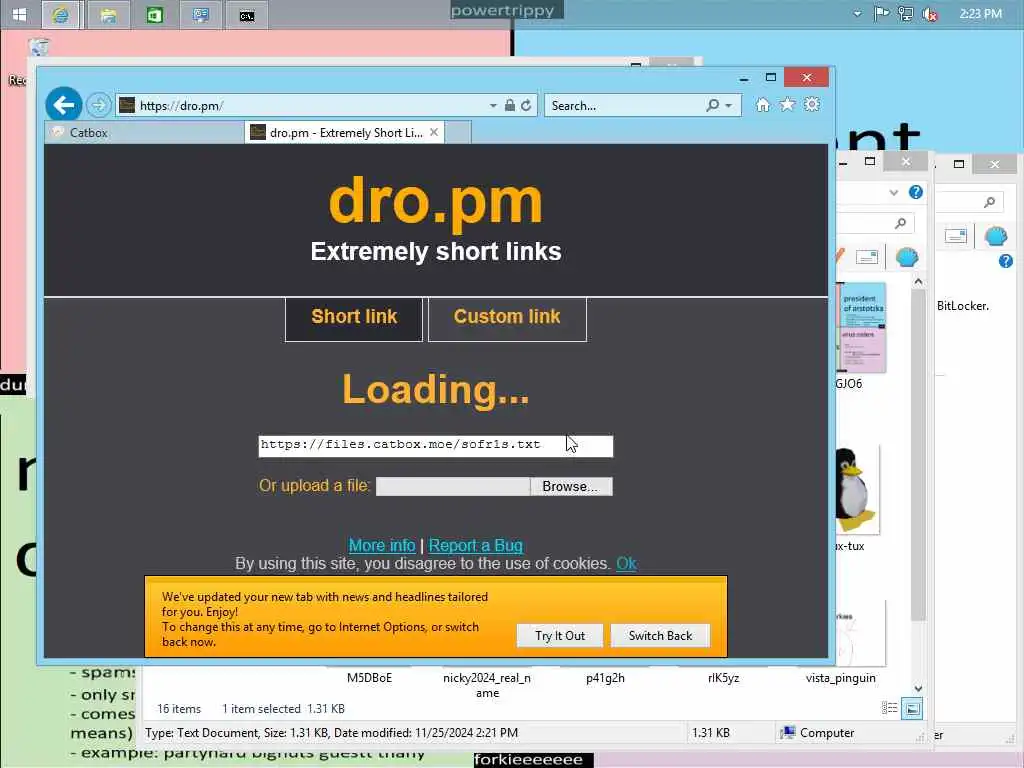Viewport: 1024px width, 768px height.
Task: Show hidden tray icons arrow
Action: [857, 14]
